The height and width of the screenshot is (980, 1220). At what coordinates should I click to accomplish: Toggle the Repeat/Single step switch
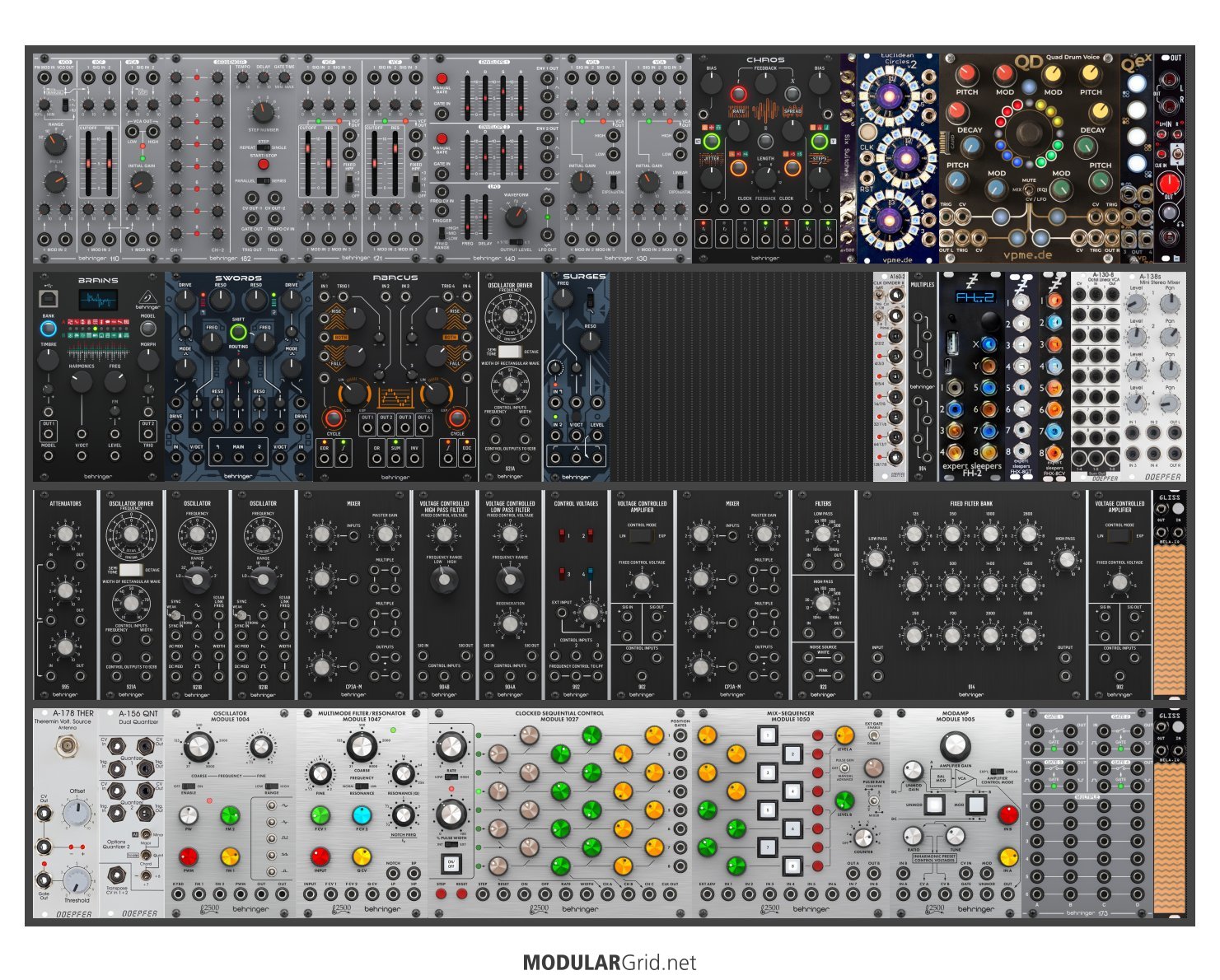click(x=263, y=147)
